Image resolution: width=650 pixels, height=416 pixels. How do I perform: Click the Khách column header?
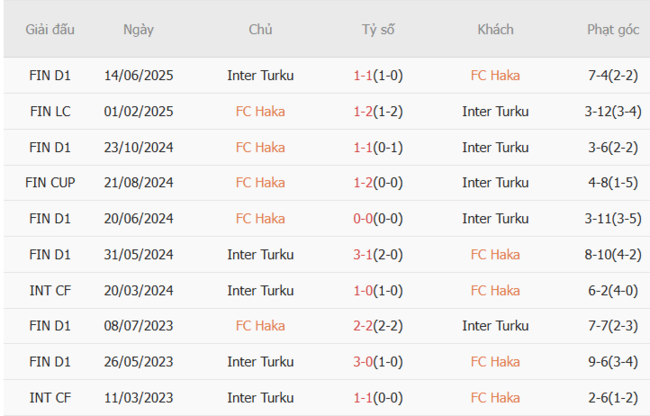[495, 29]
